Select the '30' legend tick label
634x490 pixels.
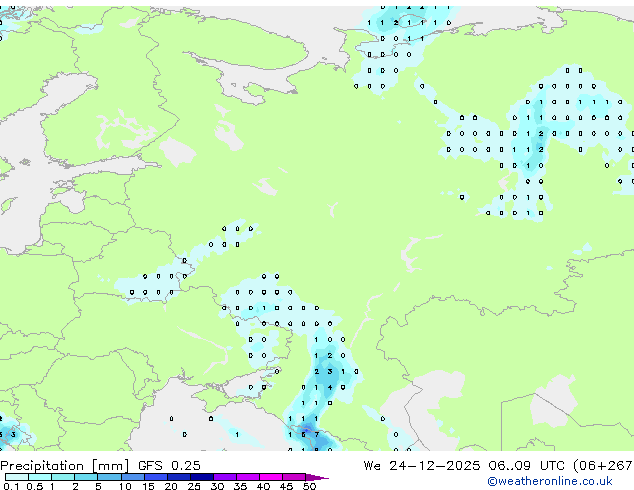point(217,486)
